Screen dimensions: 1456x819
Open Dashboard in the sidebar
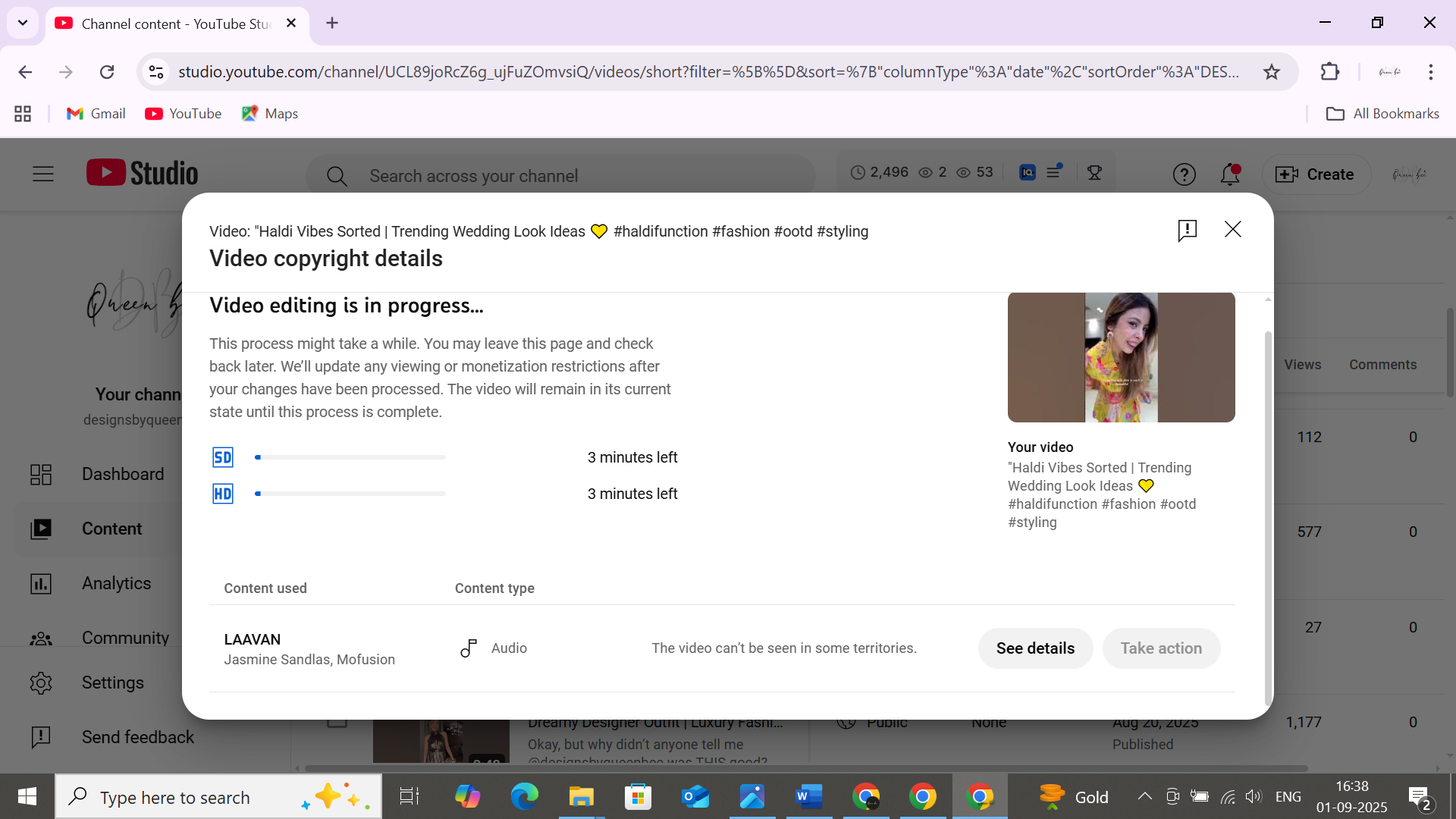tap(122, 474)
